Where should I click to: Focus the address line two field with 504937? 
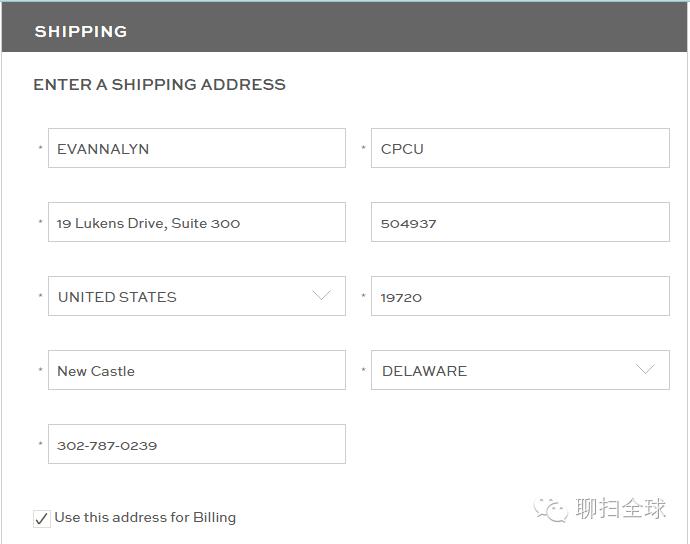point(519,223)
